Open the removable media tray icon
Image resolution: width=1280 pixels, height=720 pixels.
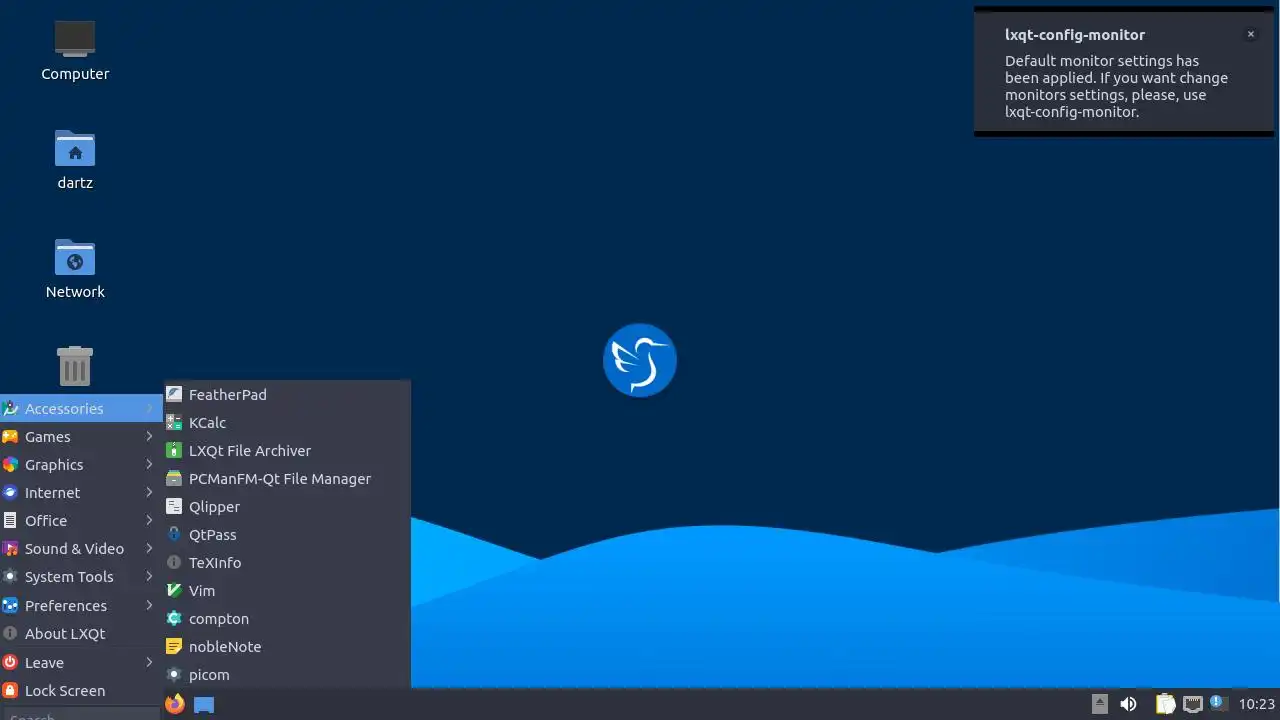coord(1099,703)
